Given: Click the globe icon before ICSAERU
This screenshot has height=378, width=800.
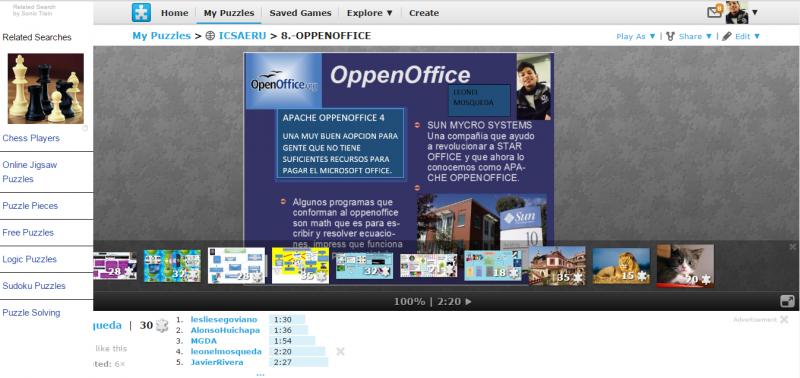Looking at the screenshot, I should (210, 36).
